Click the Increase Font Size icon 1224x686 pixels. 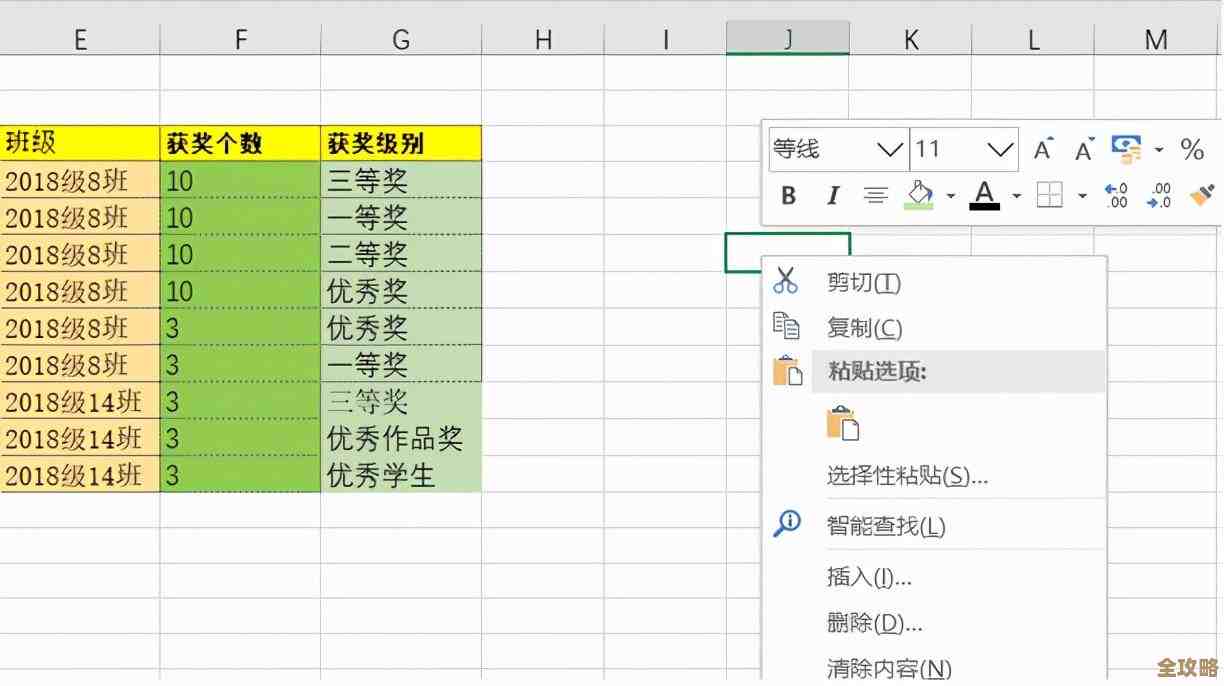tap(1043, 147)
